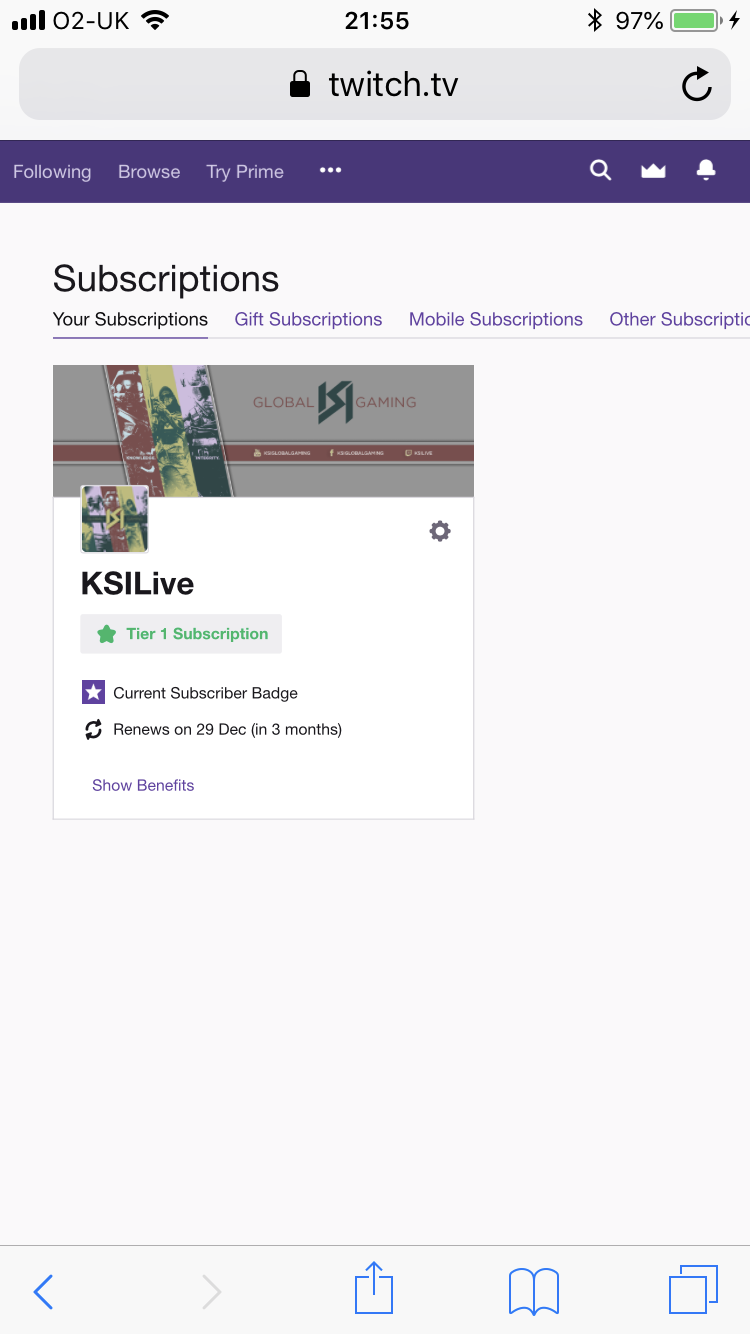The width and height of the screenshot is (750, 1334).
Task: Open the three-dots more menu
Action: (x=330, y=170)
